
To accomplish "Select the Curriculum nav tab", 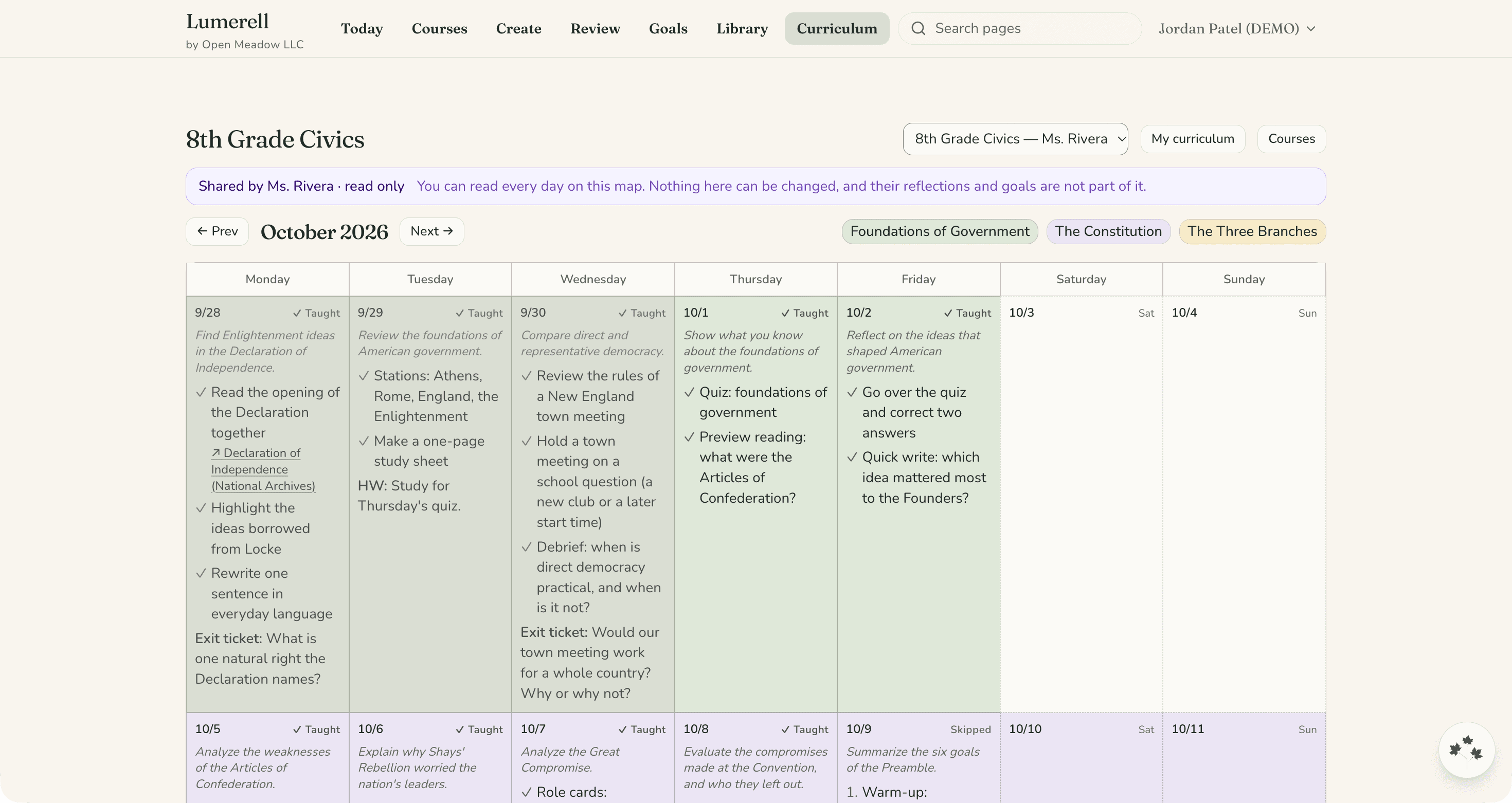I will [x=836, y=28].
